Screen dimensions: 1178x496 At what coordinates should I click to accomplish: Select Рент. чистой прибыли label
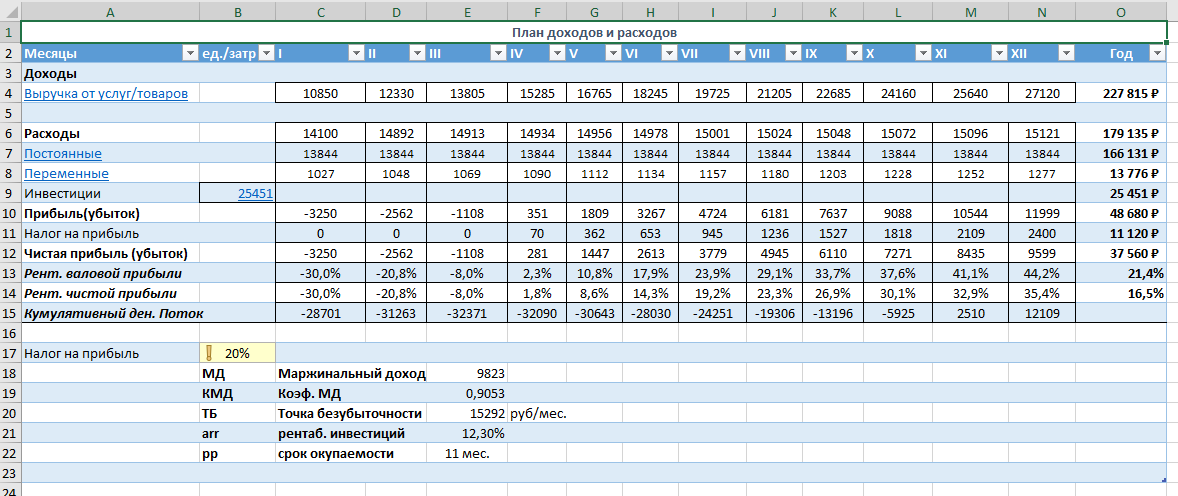(110, 292)
